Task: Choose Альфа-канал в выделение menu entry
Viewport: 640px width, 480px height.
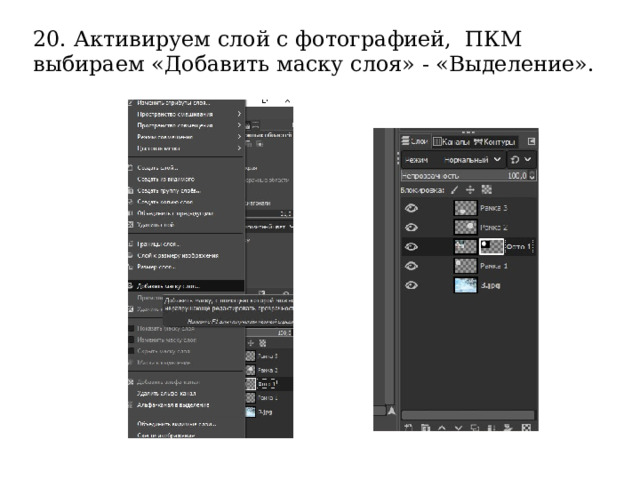Action: pyautogui.click(x=187, y=405)
